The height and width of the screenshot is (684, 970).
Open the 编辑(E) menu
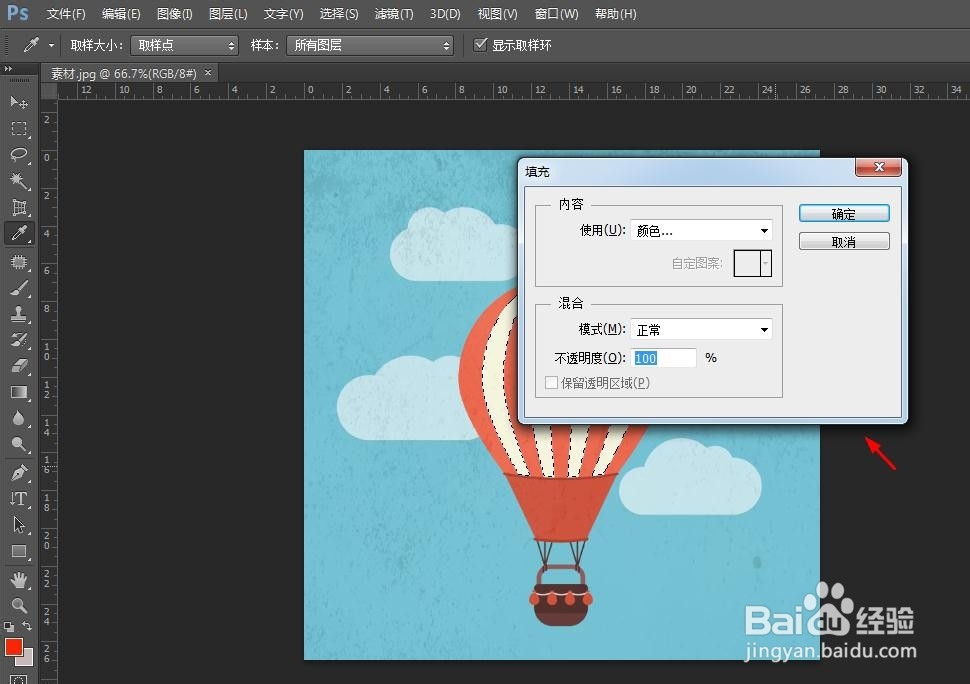tap(121, 14)
